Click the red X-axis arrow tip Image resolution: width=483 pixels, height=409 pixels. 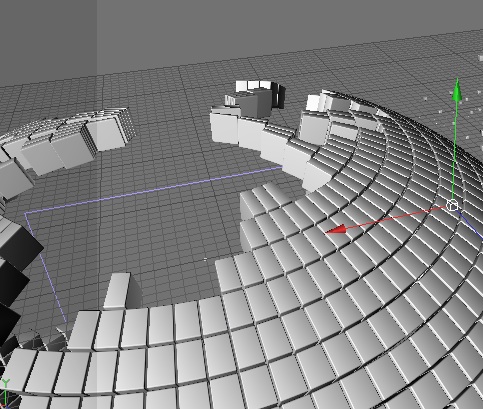pyautogui.click(x=337, y=230)
